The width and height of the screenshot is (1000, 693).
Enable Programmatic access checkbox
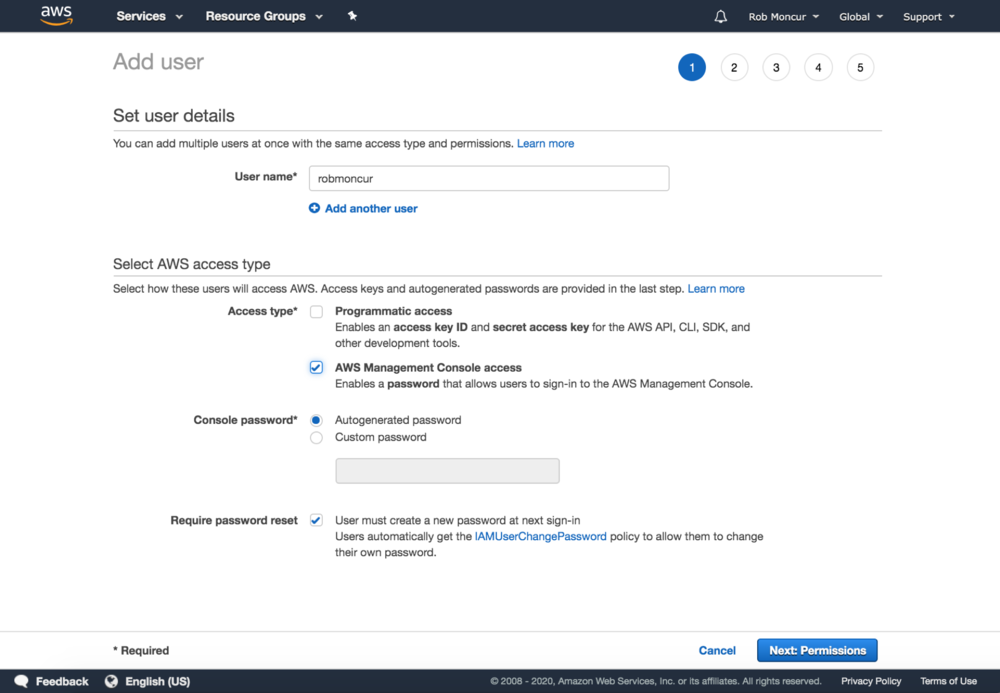[316, 312]
